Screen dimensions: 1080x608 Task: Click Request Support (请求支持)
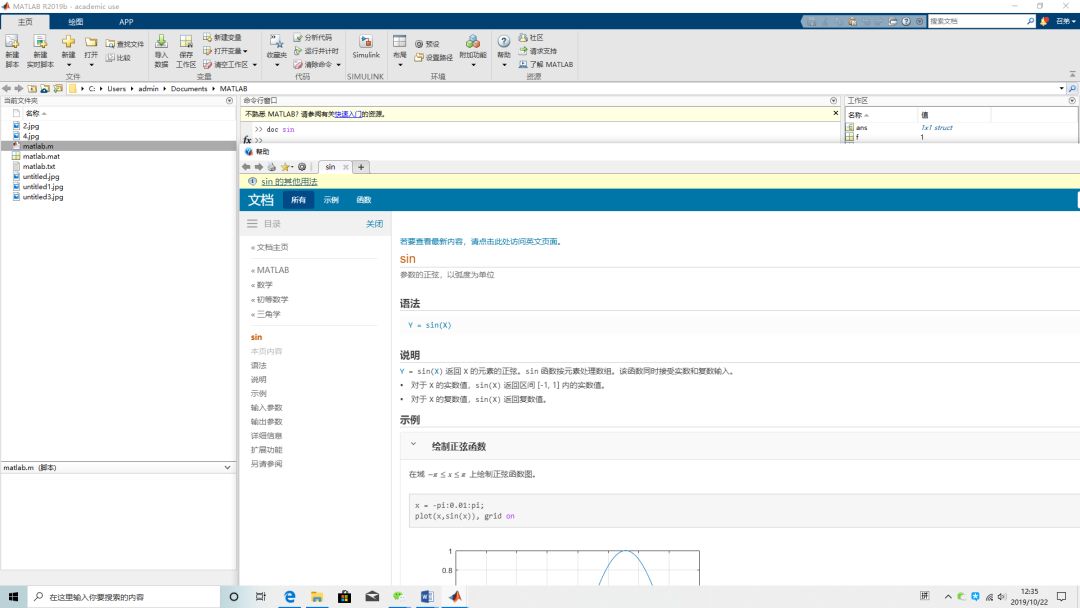(537, 51)
